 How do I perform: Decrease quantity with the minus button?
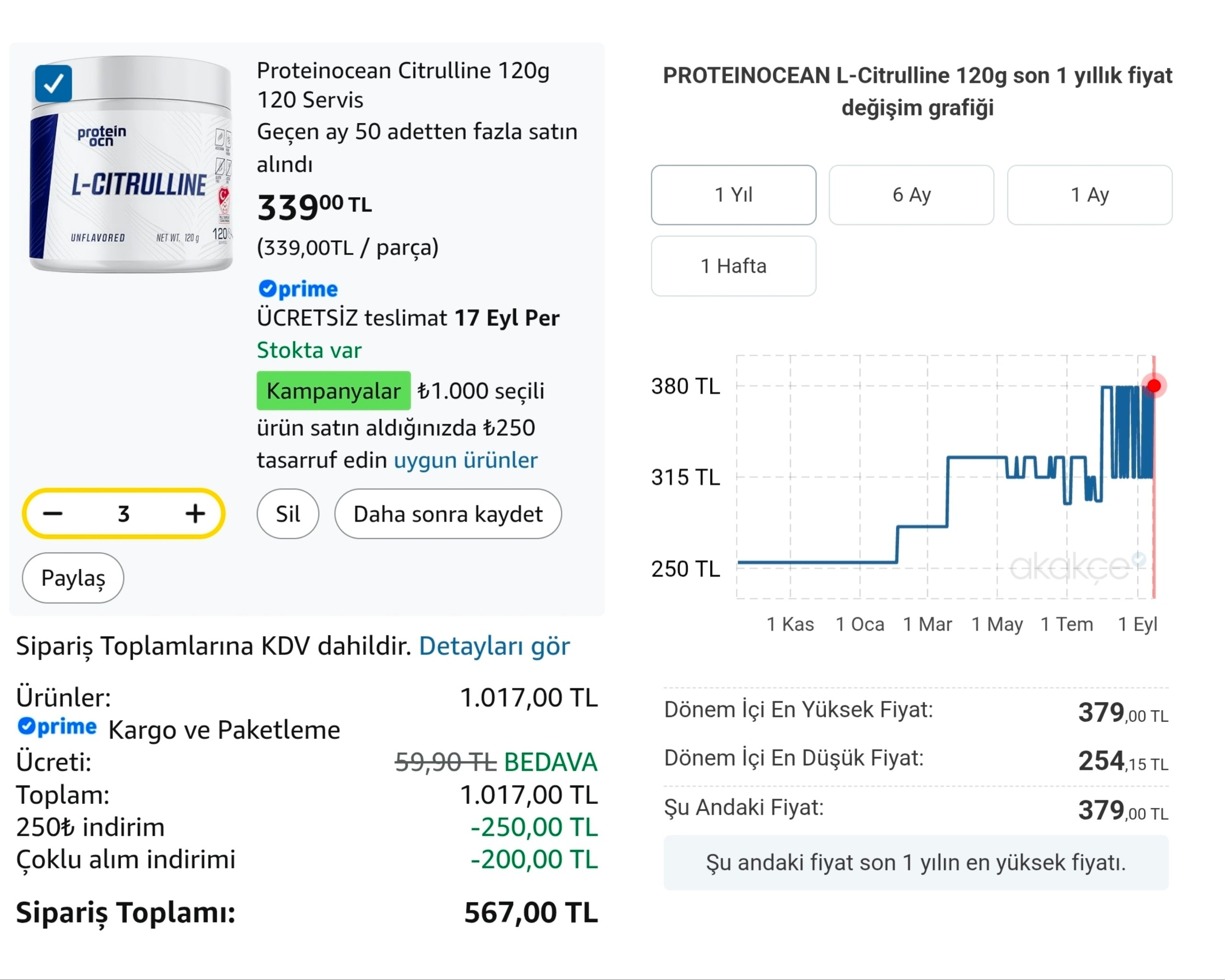click(x=53, y=513)
